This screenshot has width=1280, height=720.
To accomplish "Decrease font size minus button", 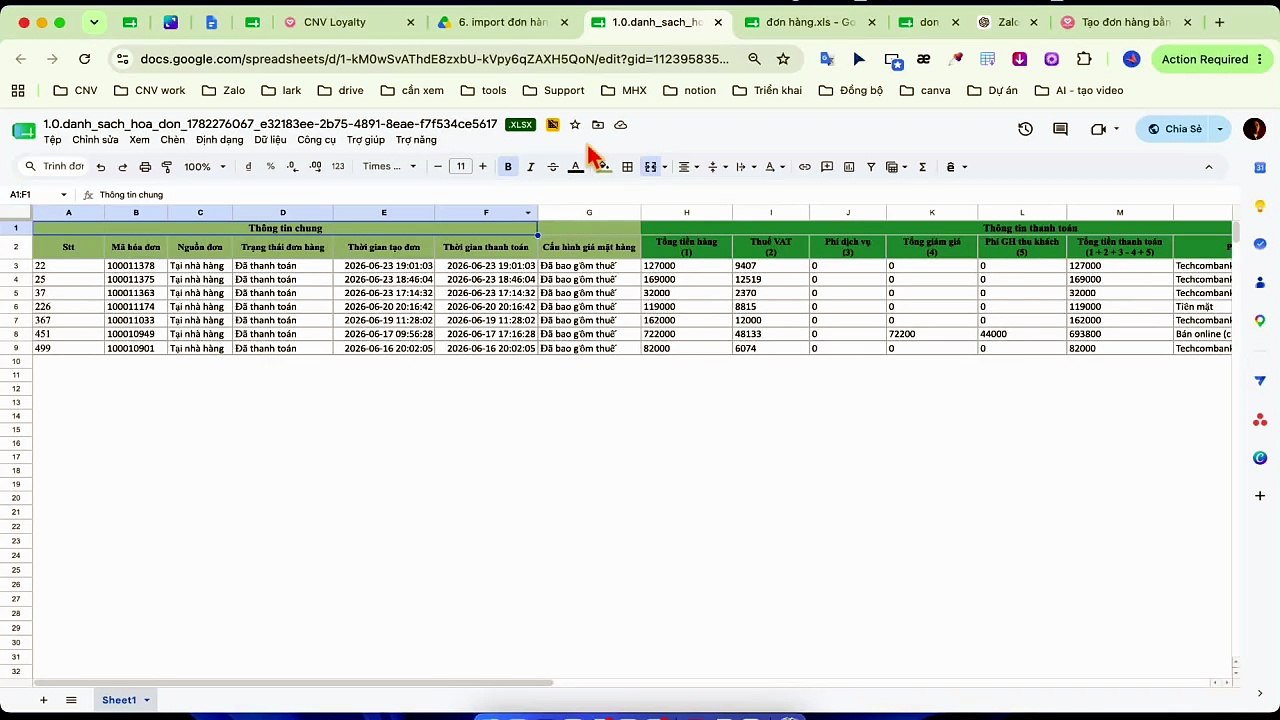I will pyautogui.click(x=438, y=167).
